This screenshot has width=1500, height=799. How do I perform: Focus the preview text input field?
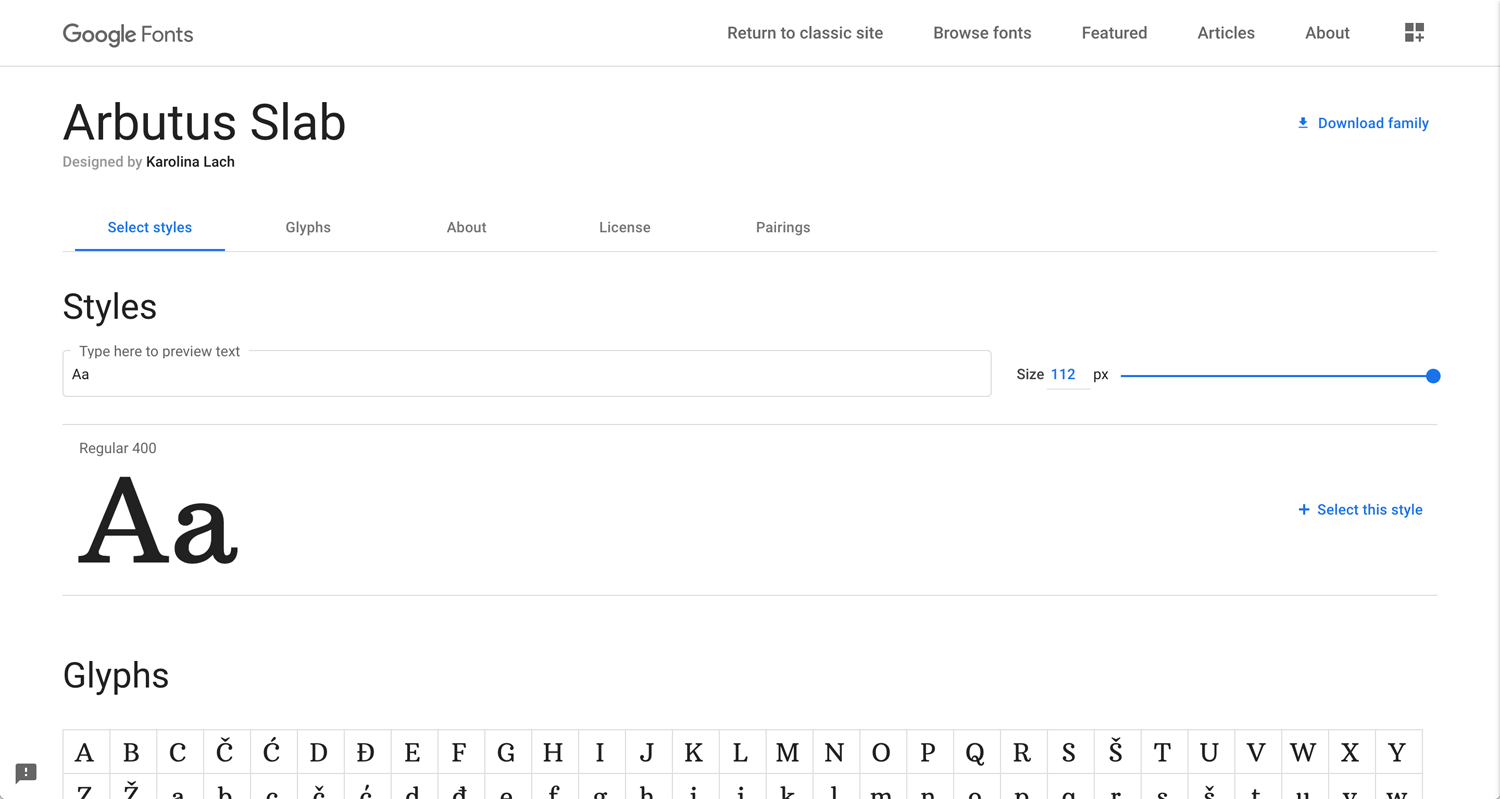(527, 374)
